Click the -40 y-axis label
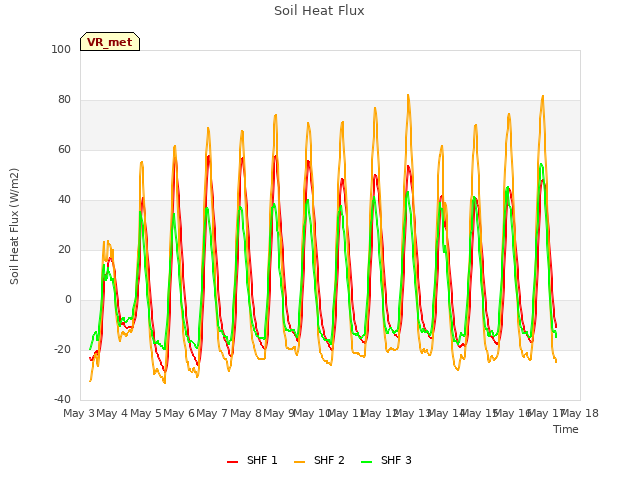The width and height of the screenshot is (640, 480). tap(62, 399)
